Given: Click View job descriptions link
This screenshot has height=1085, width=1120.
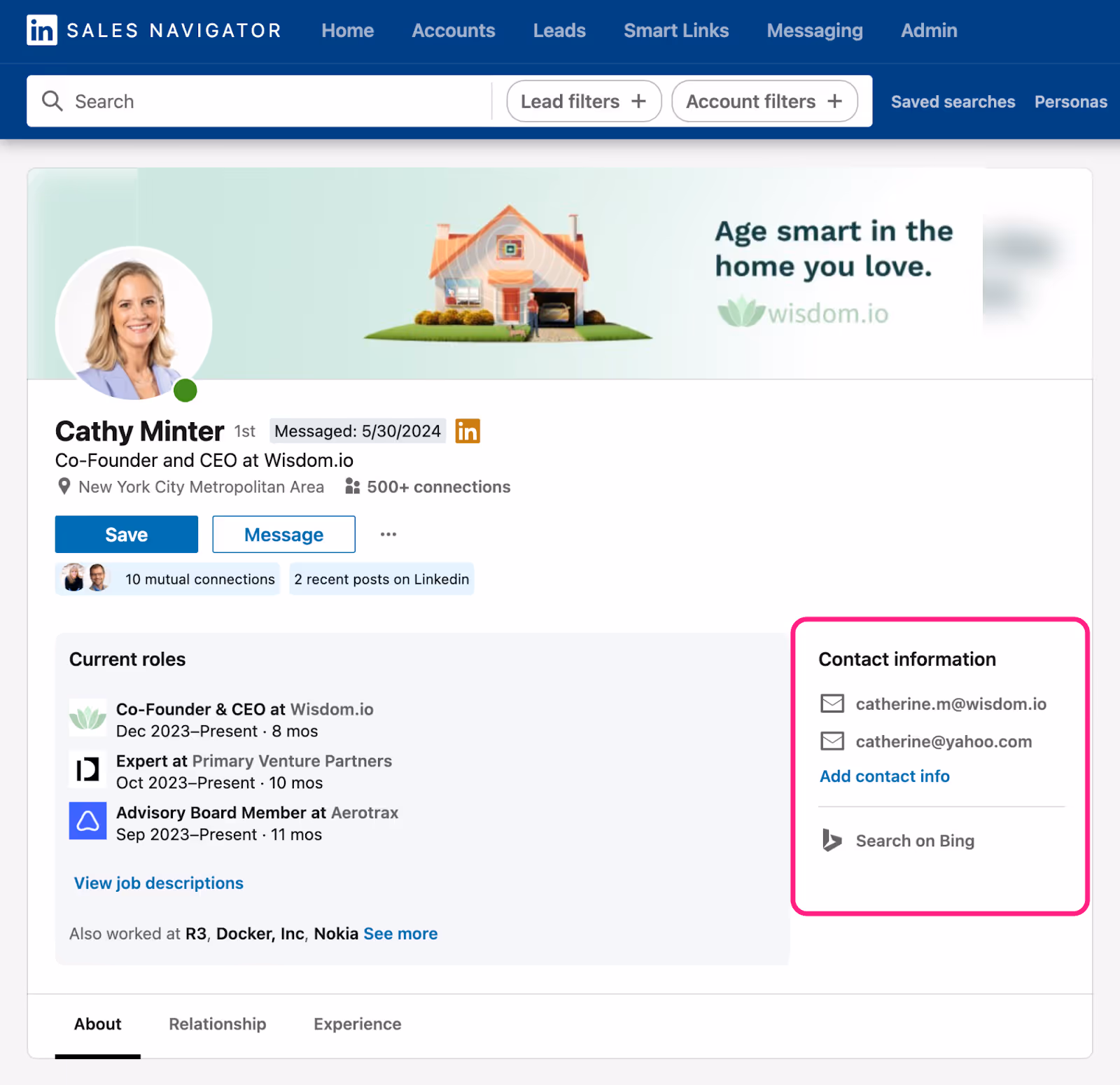Looking at the screenshot, I should 159,883.
